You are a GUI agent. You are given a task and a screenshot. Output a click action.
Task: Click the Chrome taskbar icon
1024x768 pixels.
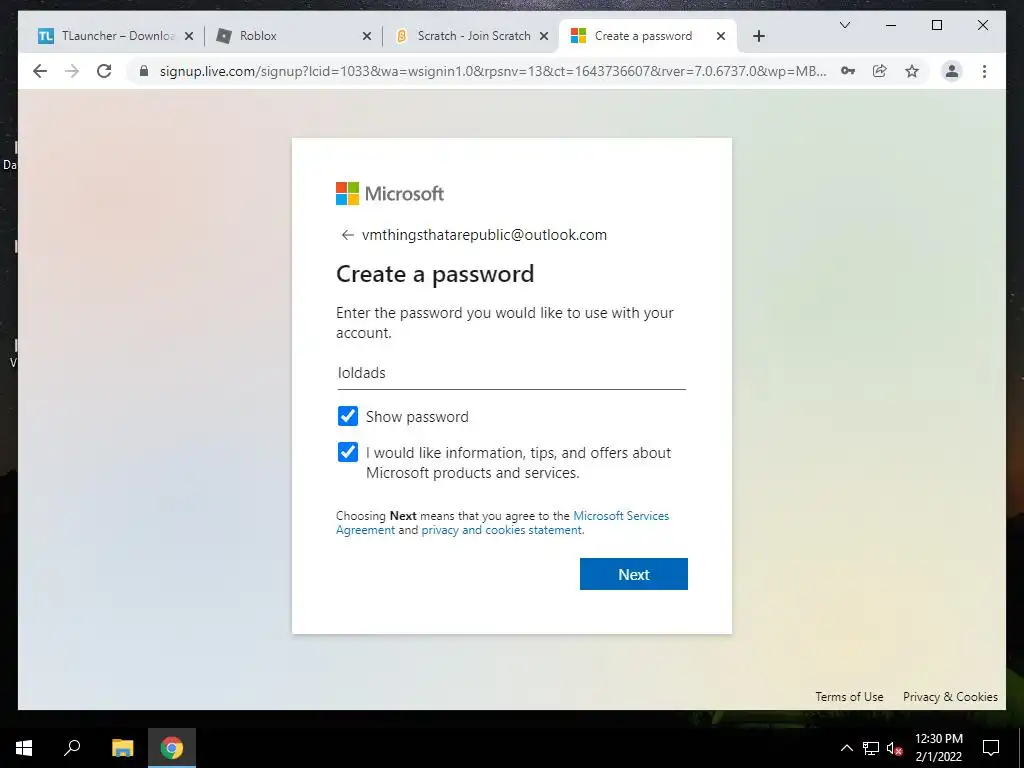[172, 748]
